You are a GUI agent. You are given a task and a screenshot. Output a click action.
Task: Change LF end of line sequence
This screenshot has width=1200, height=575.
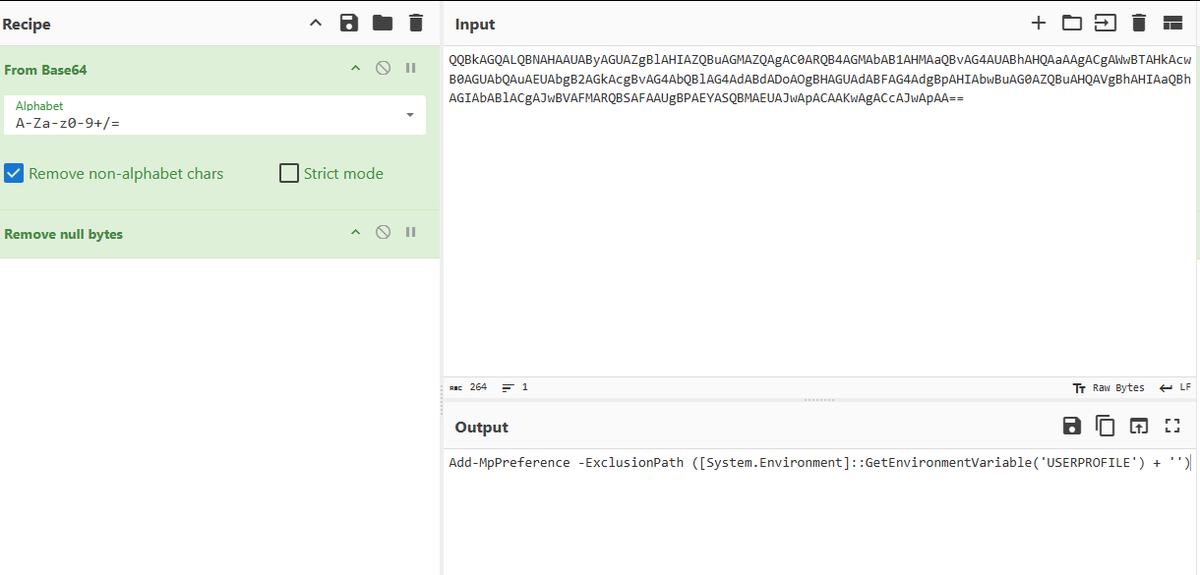(1175, 387)
